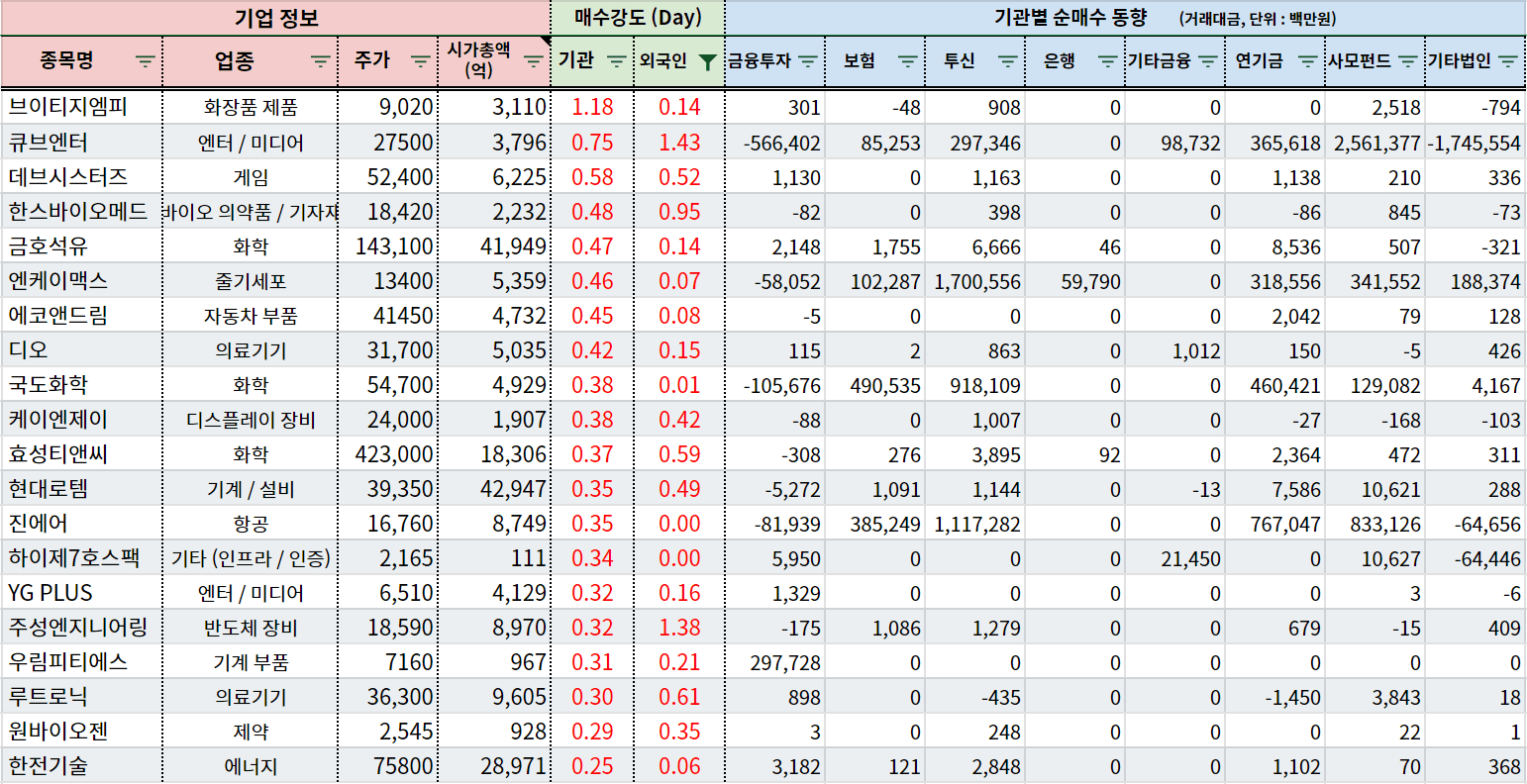Select sector cell 게임
The image size is (1527, 784).
[251, 176]
